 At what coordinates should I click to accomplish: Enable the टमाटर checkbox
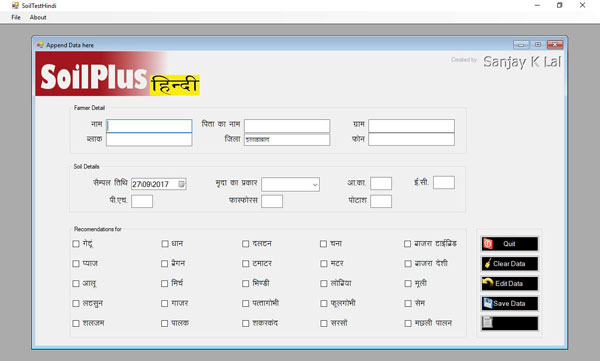point(246,264)
